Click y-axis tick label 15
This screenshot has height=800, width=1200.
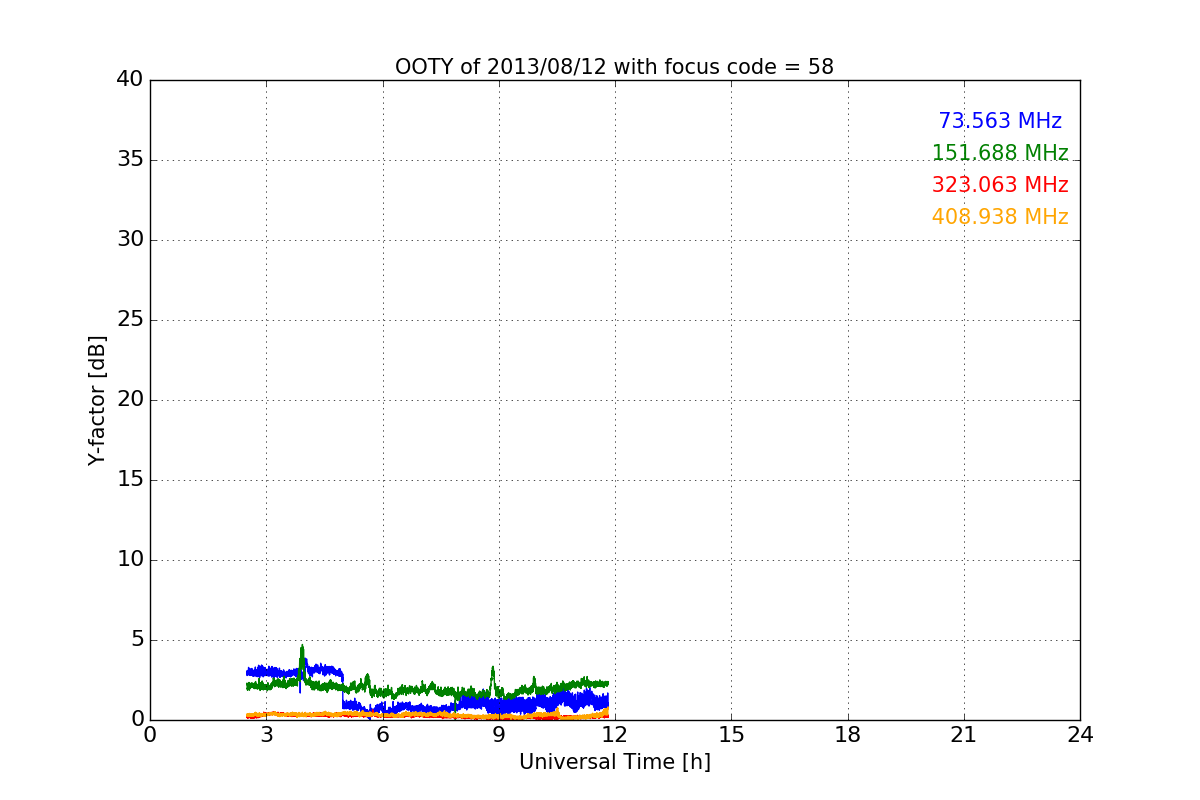[x=130, y=480]
